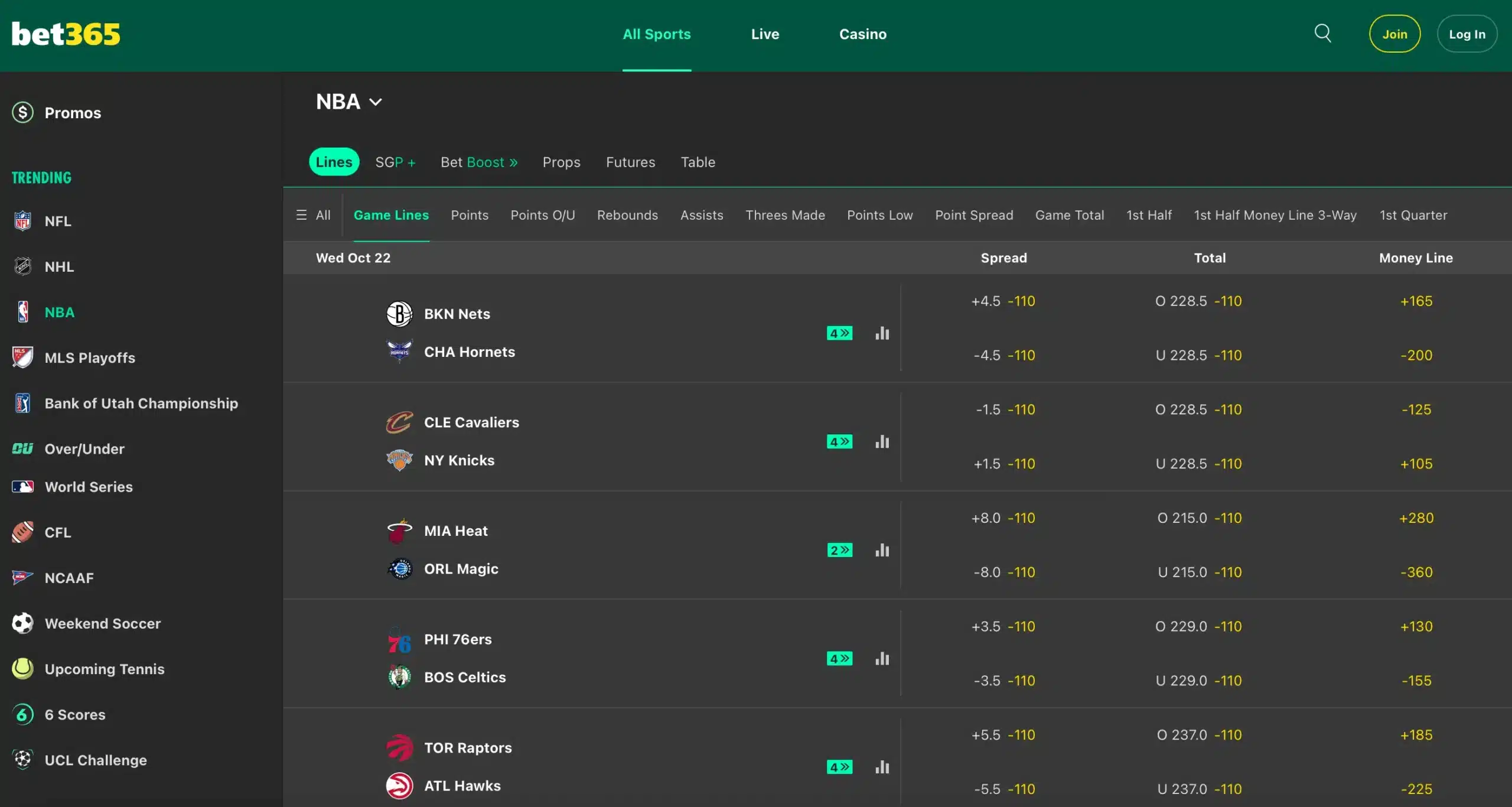Screen dimensions: 1512x807
Task: Activate the Points O/U filter
Action: click(542, 215)
